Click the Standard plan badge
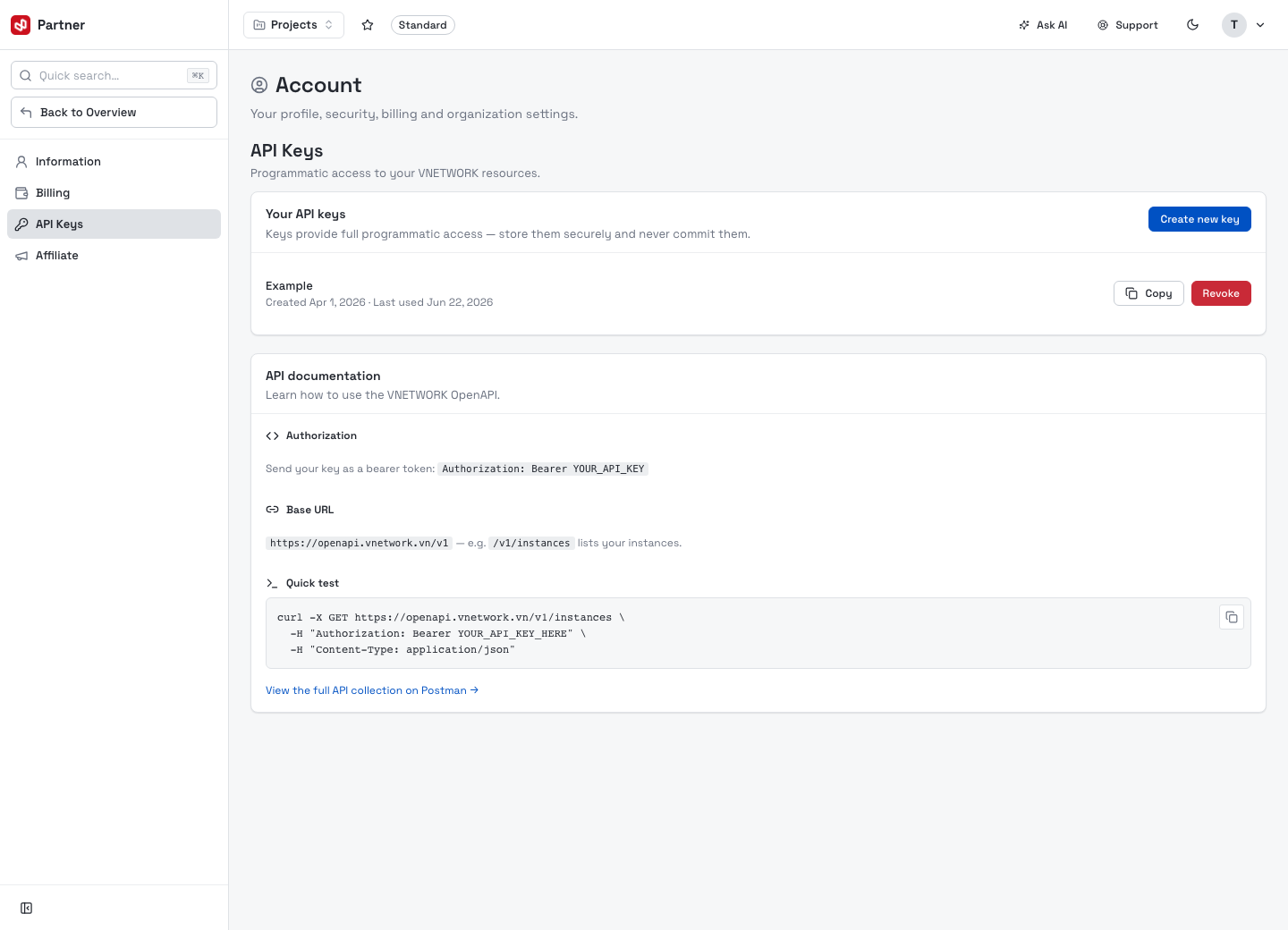This screenshot has width=1288, height=930. [423, 25]
